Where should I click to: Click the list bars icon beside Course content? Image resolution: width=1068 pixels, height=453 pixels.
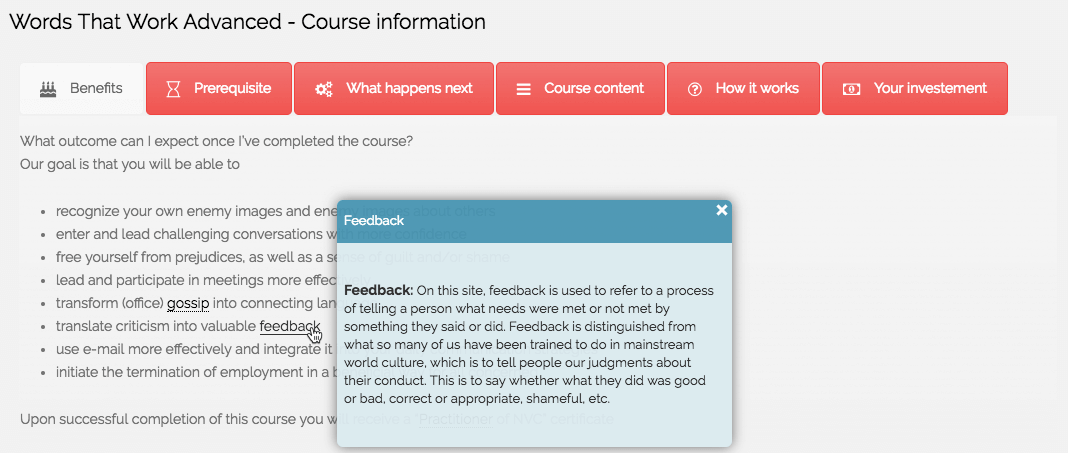coord(523,89)
